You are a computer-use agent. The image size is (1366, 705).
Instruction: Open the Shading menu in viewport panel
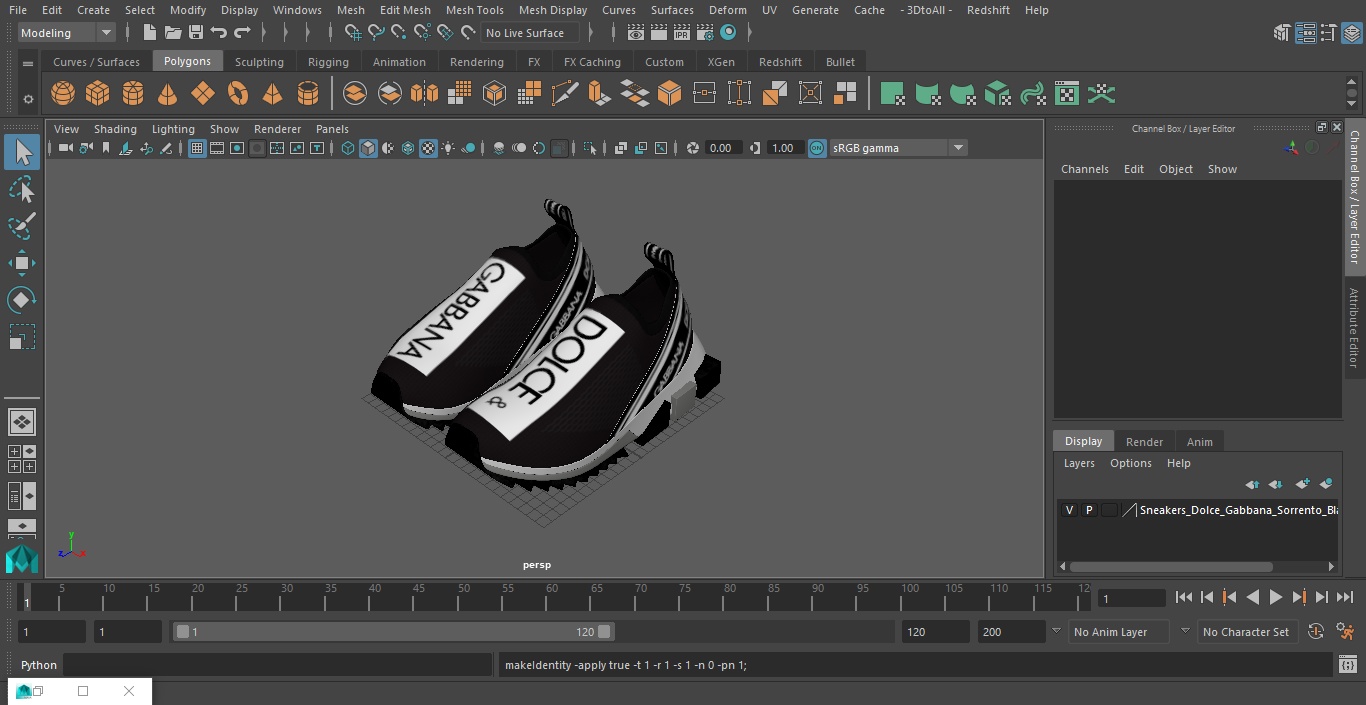115,129
